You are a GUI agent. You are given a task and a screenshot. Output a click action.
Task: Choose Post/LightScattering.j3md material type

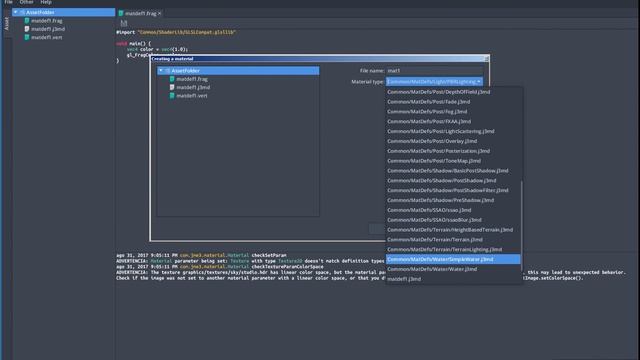tap(453, 131)
